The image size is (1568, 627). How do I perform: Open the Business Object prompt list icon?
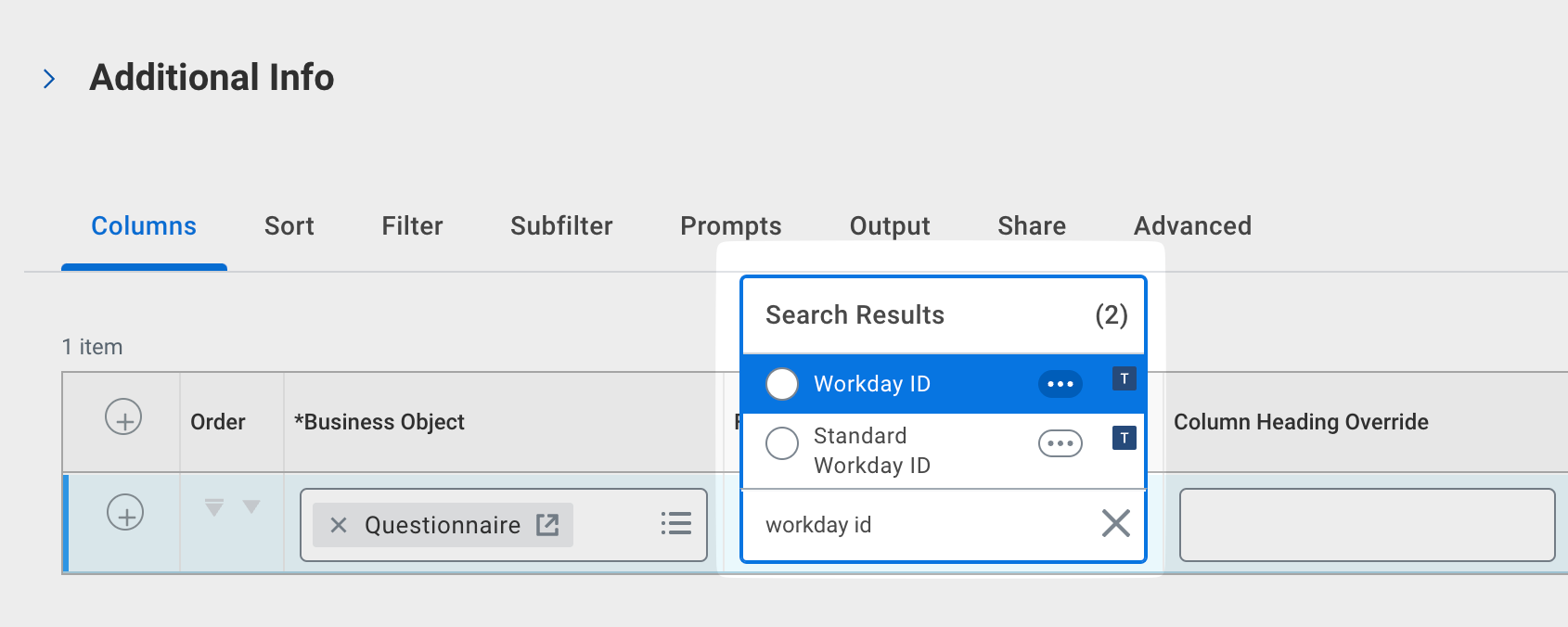click(675, 524)
